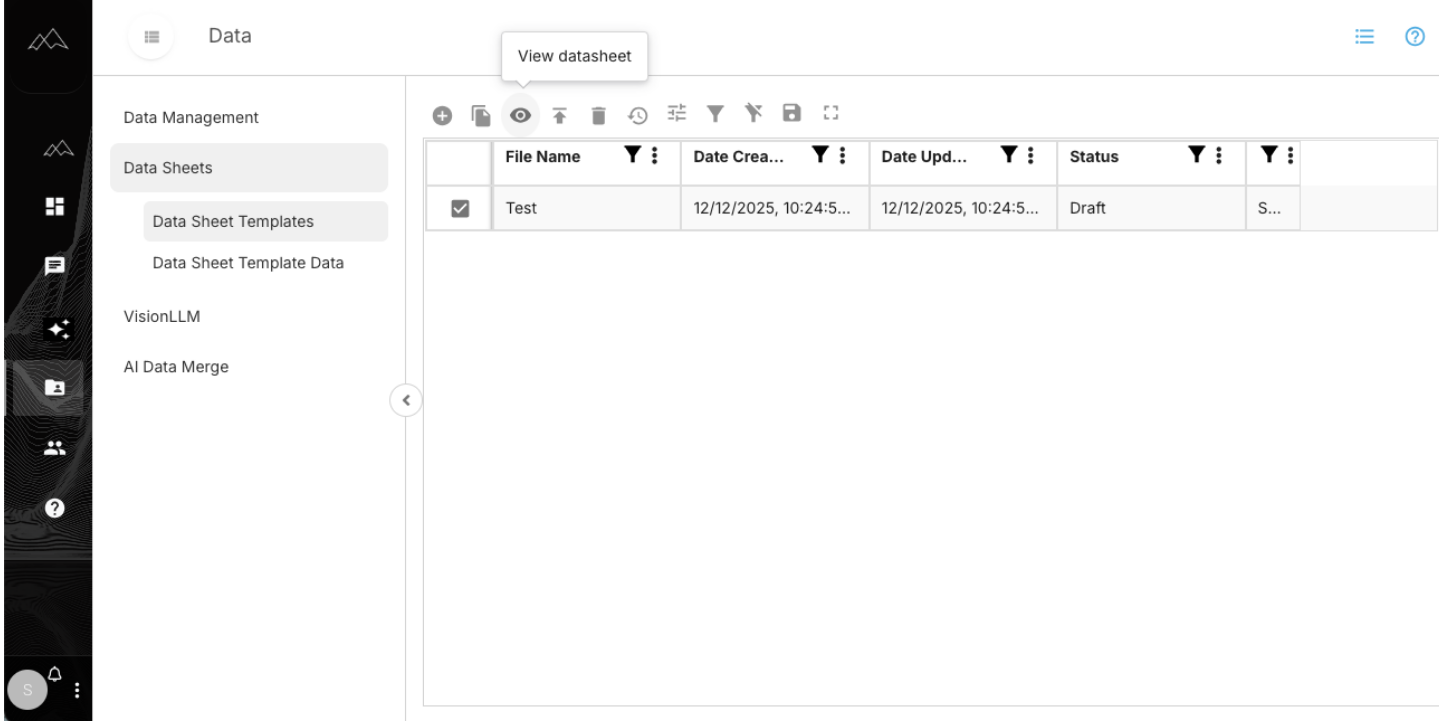
Task: Toggle column settings with the sliders icon
Action: 676,113
